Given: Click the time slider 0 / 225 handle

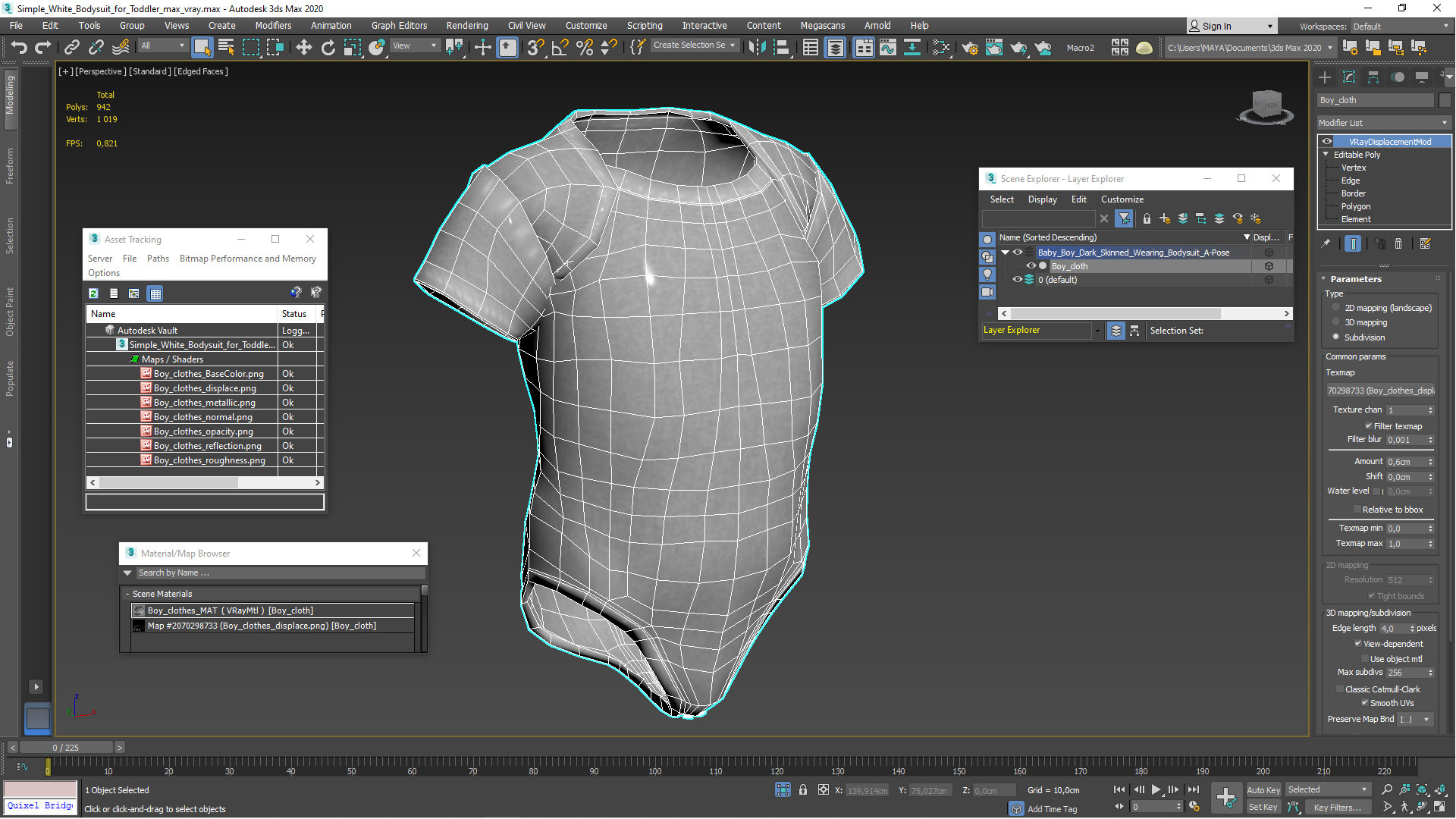Looking at the screenshot, I should [66, 748].
